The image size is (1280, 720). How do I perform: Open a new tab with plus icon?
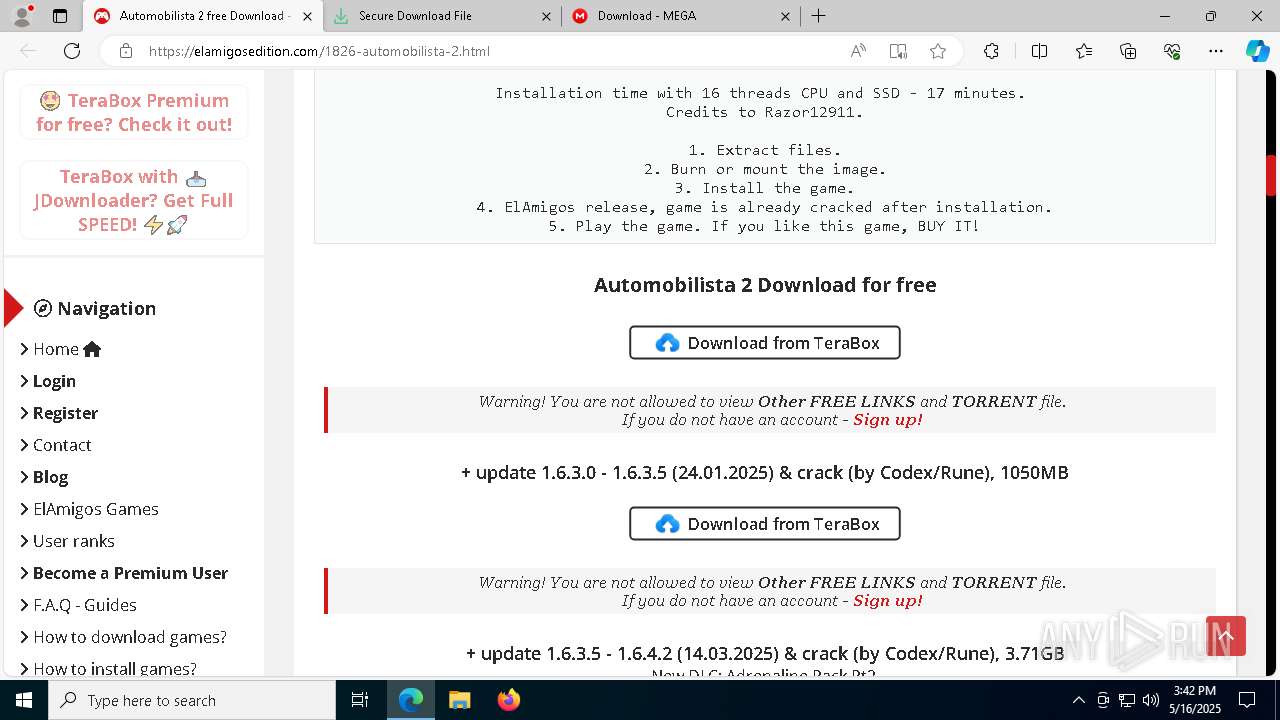tap(818, 16)
